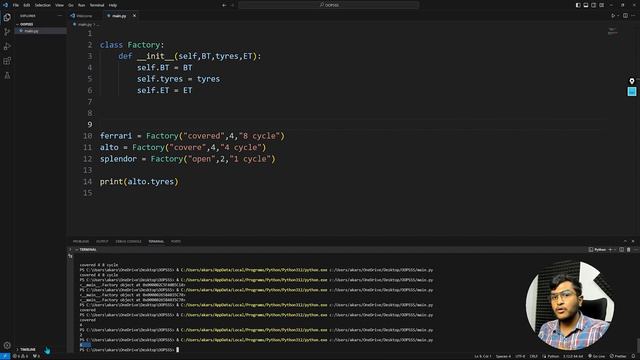640x360 pixels.
Task: Open the Go menu
Action: click(71, 5)
